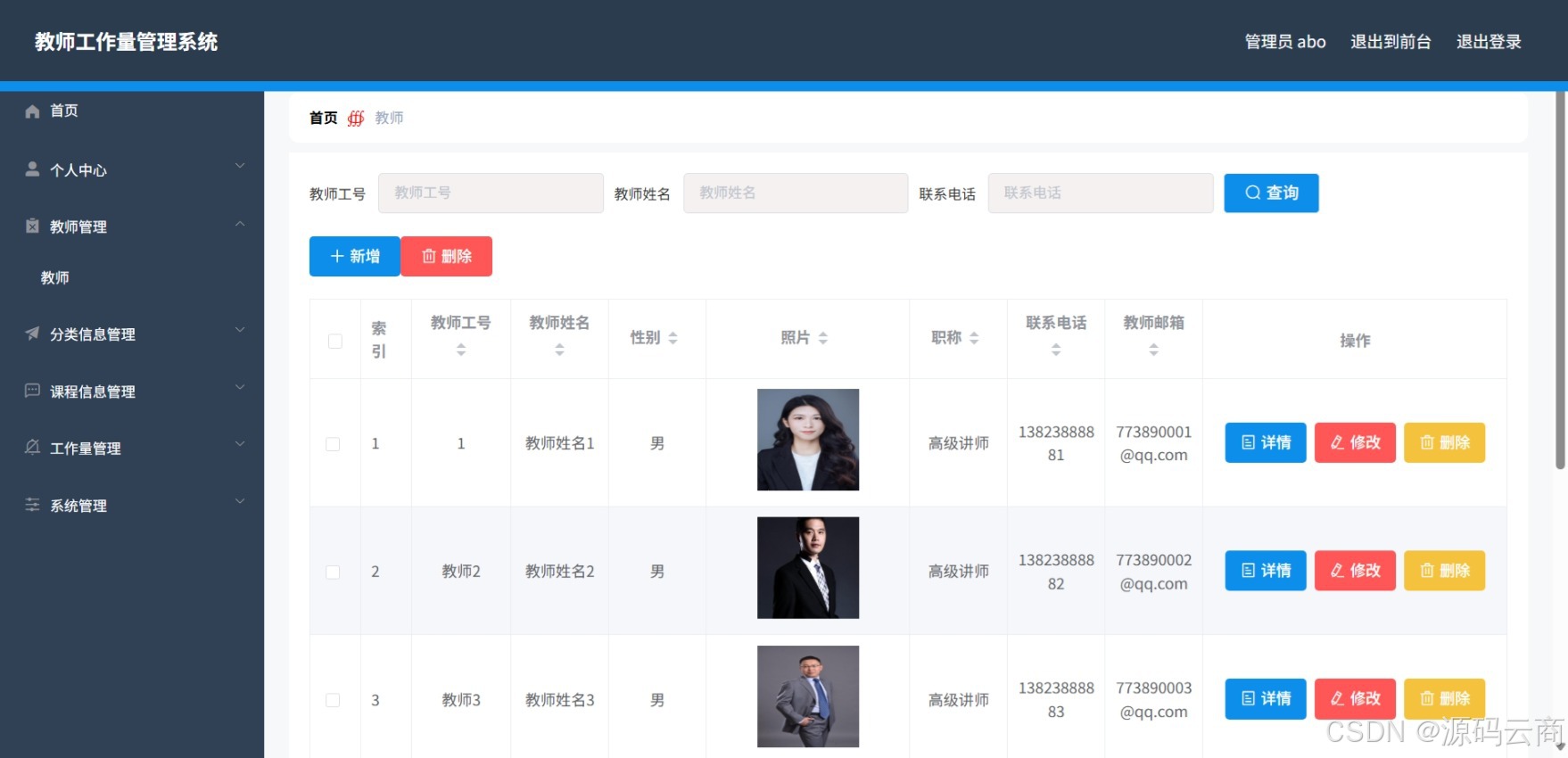Sort by 联系电话 using its sort arrows
1568x758 pixels.
[x=1056, y=350]
